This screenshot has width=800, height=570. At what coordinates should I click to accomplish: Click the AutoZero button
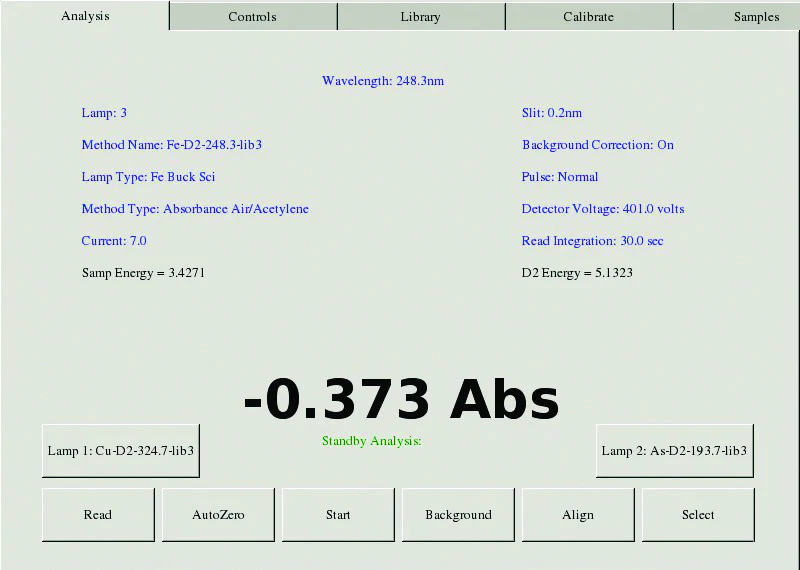[x=218, y=514]
